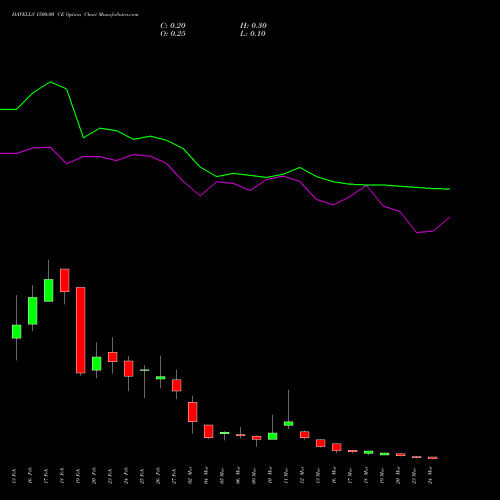The image size is (500, 500).
Task: Select the 23 Mar date label
Action: (414, 476)
